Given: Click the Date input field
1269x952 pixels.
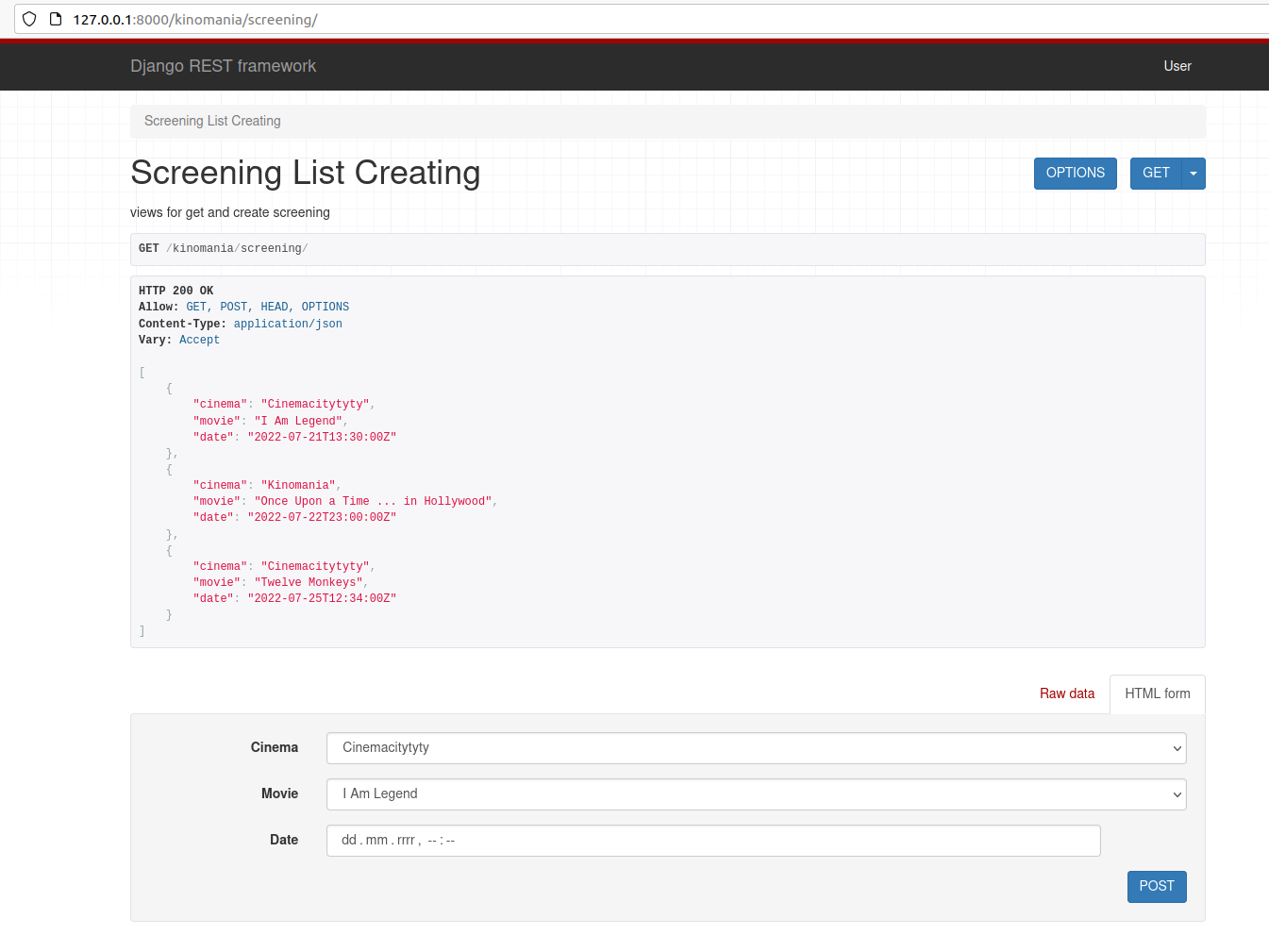Looking at the screenshot, I should 713,841.
